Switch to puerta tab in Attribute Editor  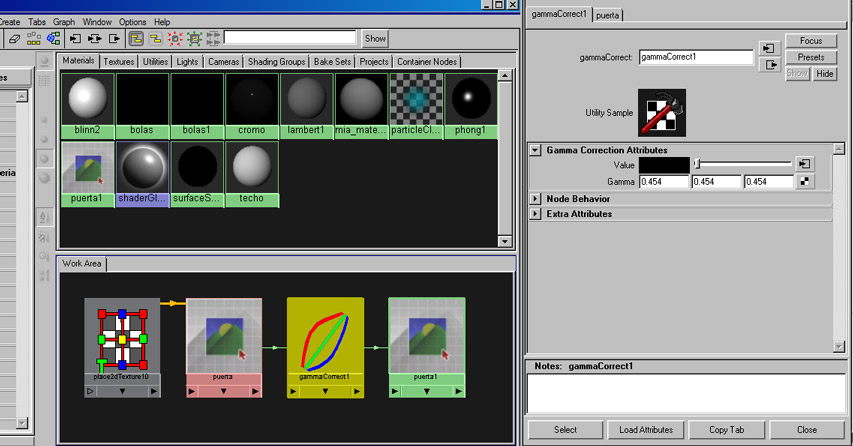pyautogui.click(x=608, y=15)
